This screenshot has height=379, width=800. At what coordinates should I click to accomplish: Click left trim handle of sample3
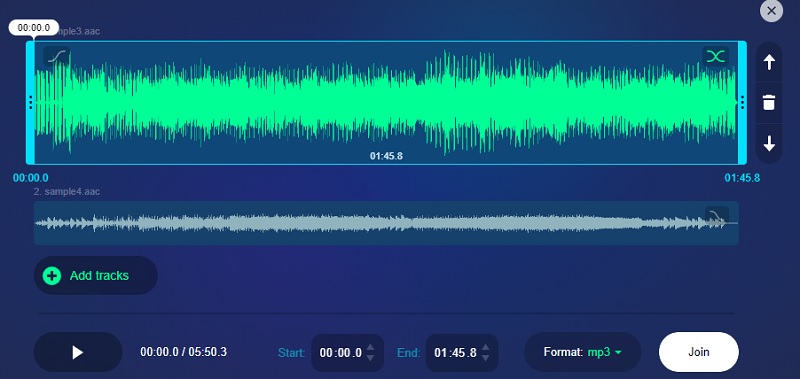31,103
